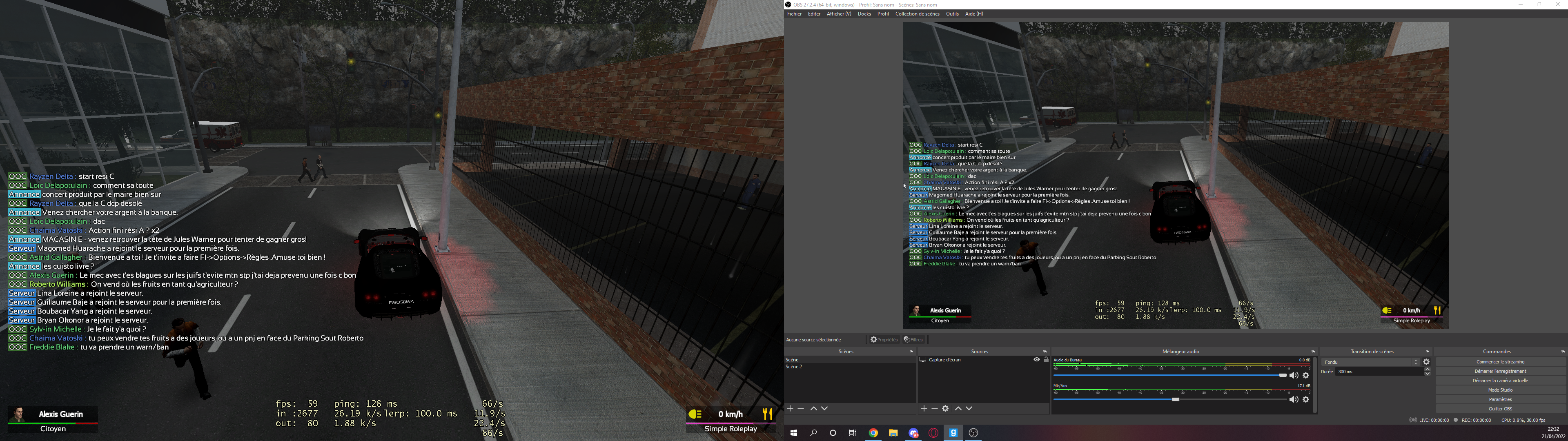Hide Capture d'écran source with eye icon

1037,360
